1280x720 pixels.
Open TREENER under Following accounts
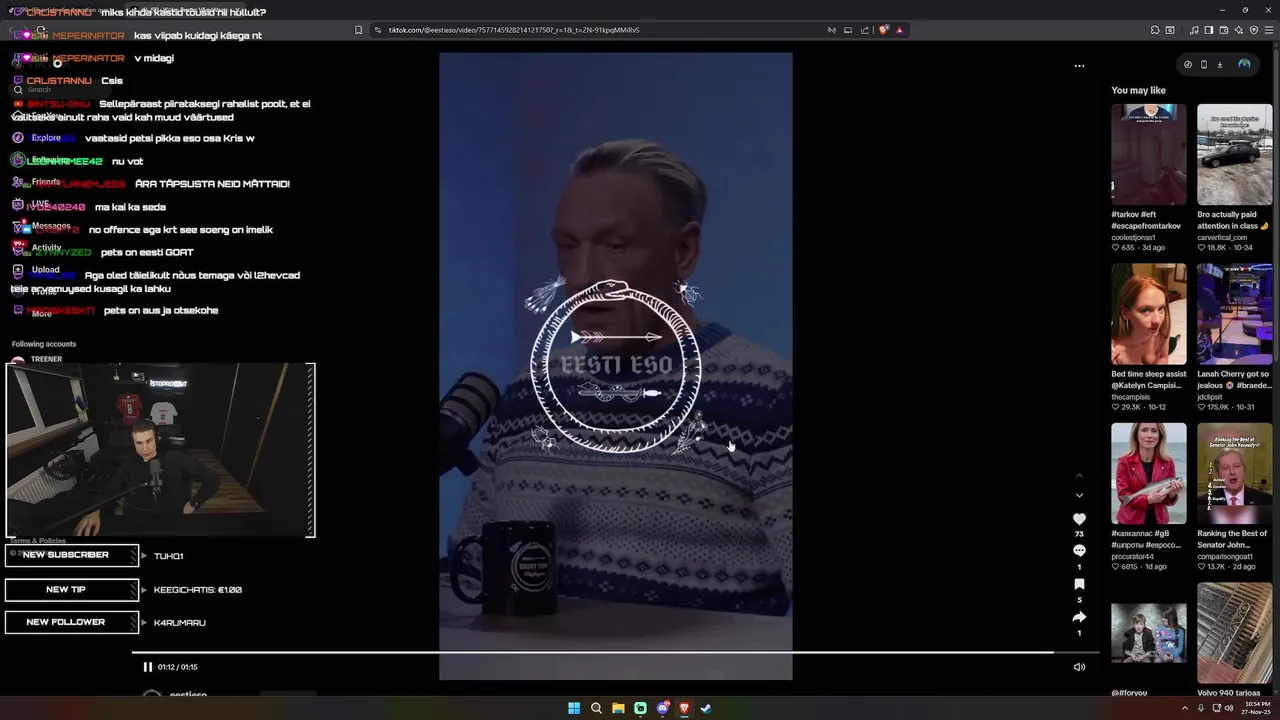click(47, 359)
